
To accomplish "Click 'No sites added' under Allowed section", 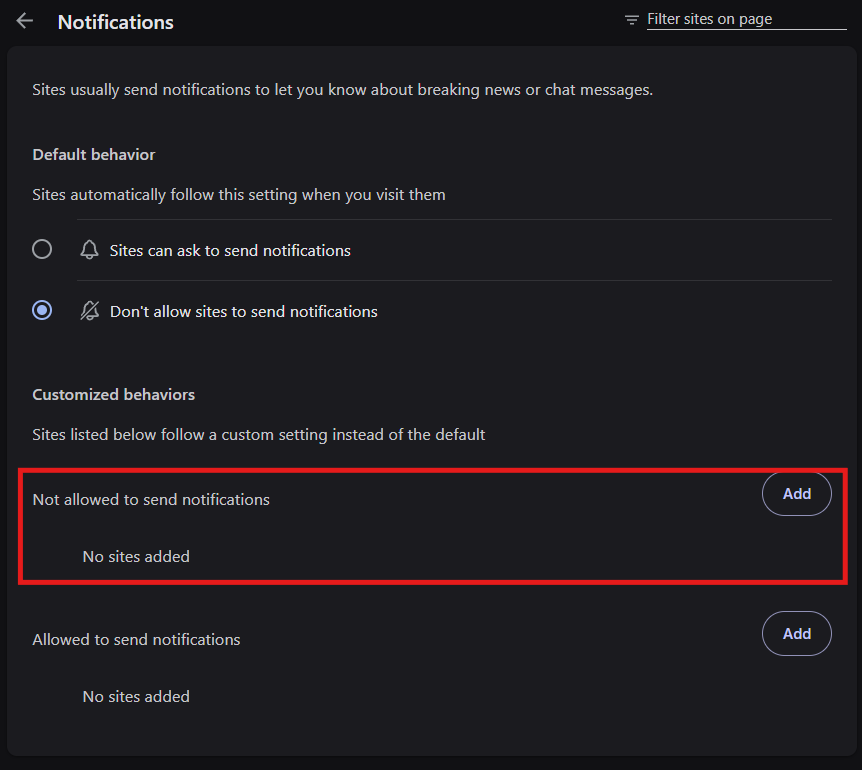I will click(136, 697).
